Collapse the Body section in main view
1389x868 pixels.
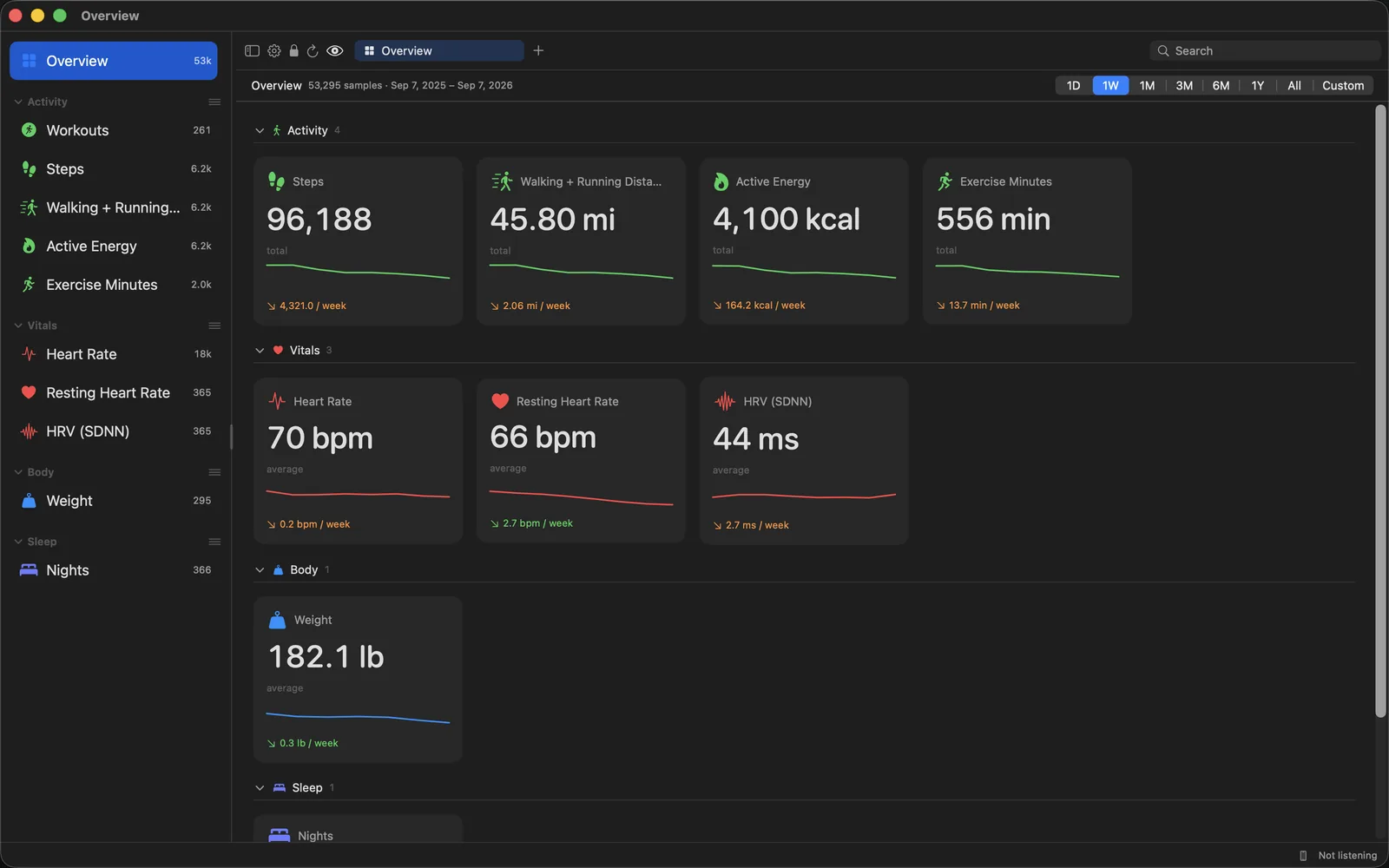pyautogui.click(x=260, y=570)
